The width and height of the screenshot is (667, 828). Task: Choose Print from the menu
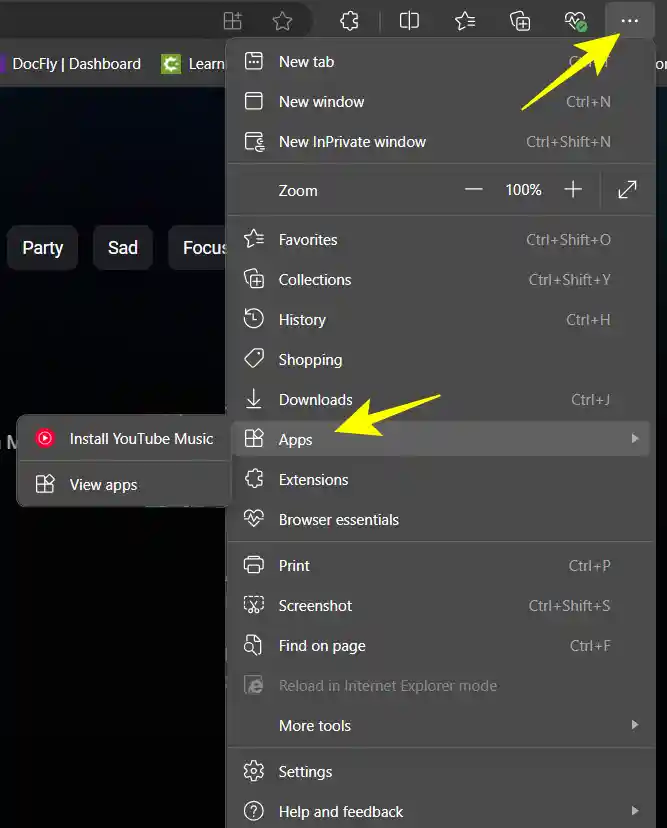pos(441,566)
